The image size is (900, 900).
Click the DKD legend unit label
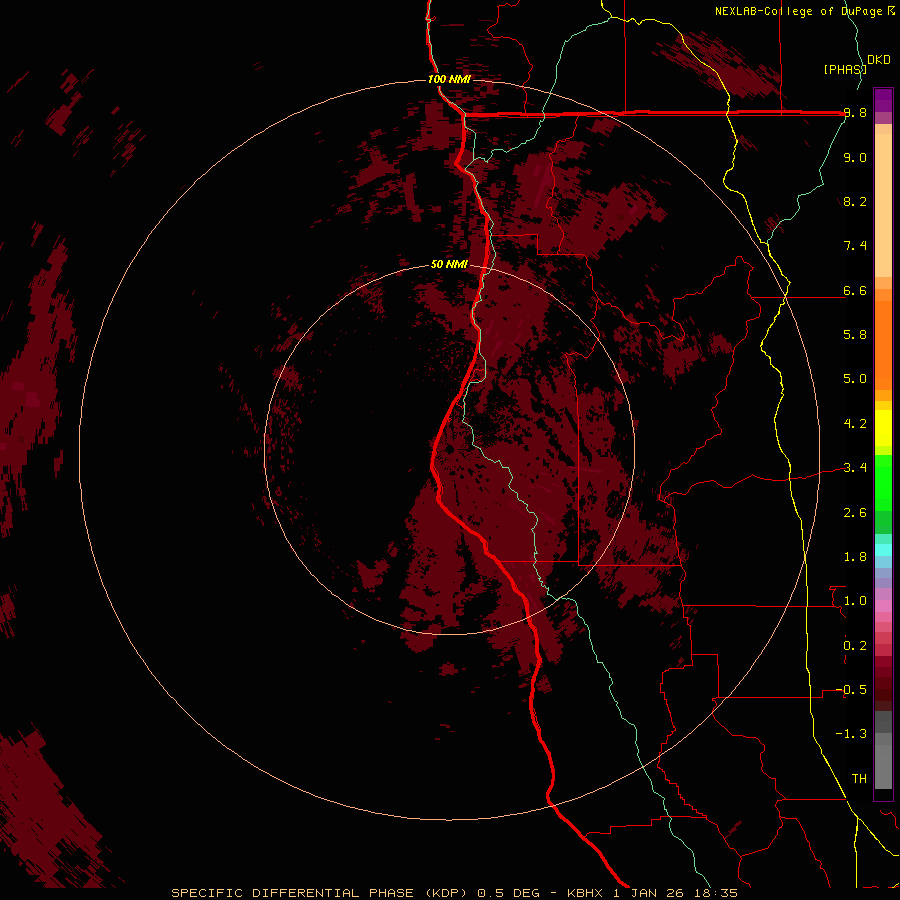tap(879, 60)
